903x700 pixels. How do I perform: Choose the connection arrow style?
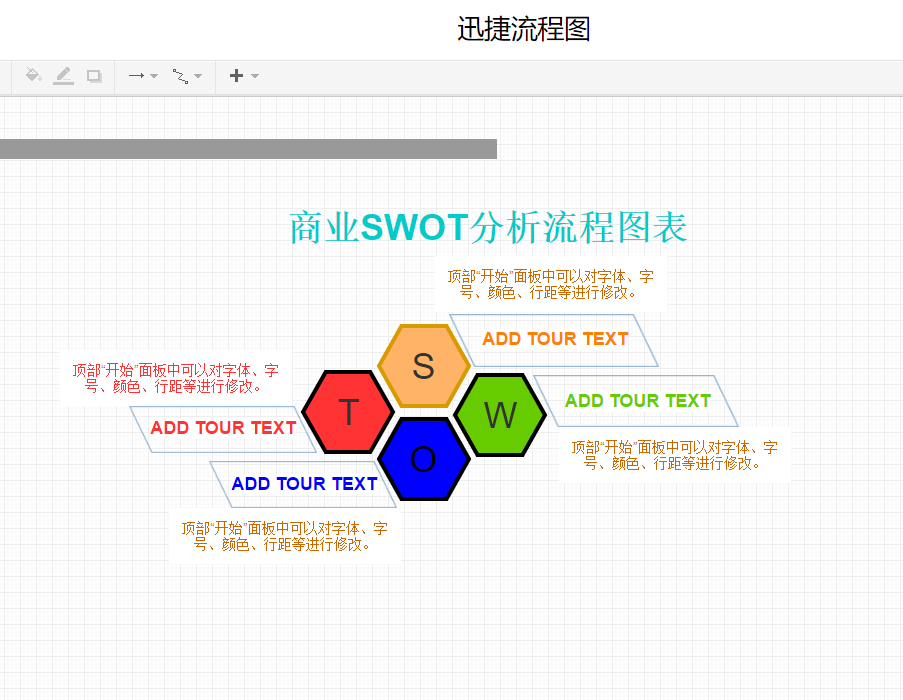[x=136, y=75]
